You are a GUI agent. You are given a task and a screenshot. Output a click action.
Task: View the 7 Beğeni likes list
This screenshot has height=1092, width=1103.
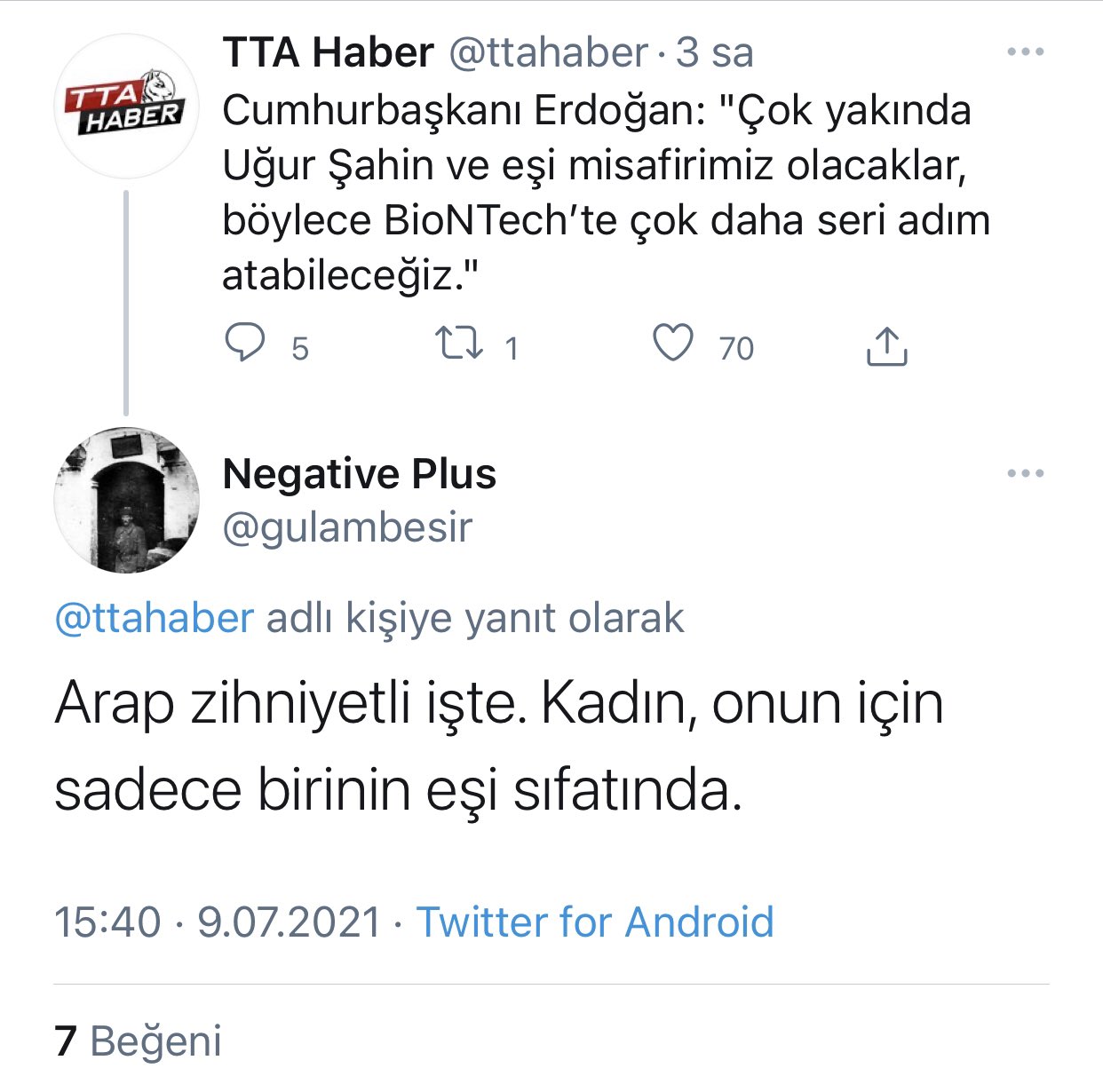[139, 1041]
